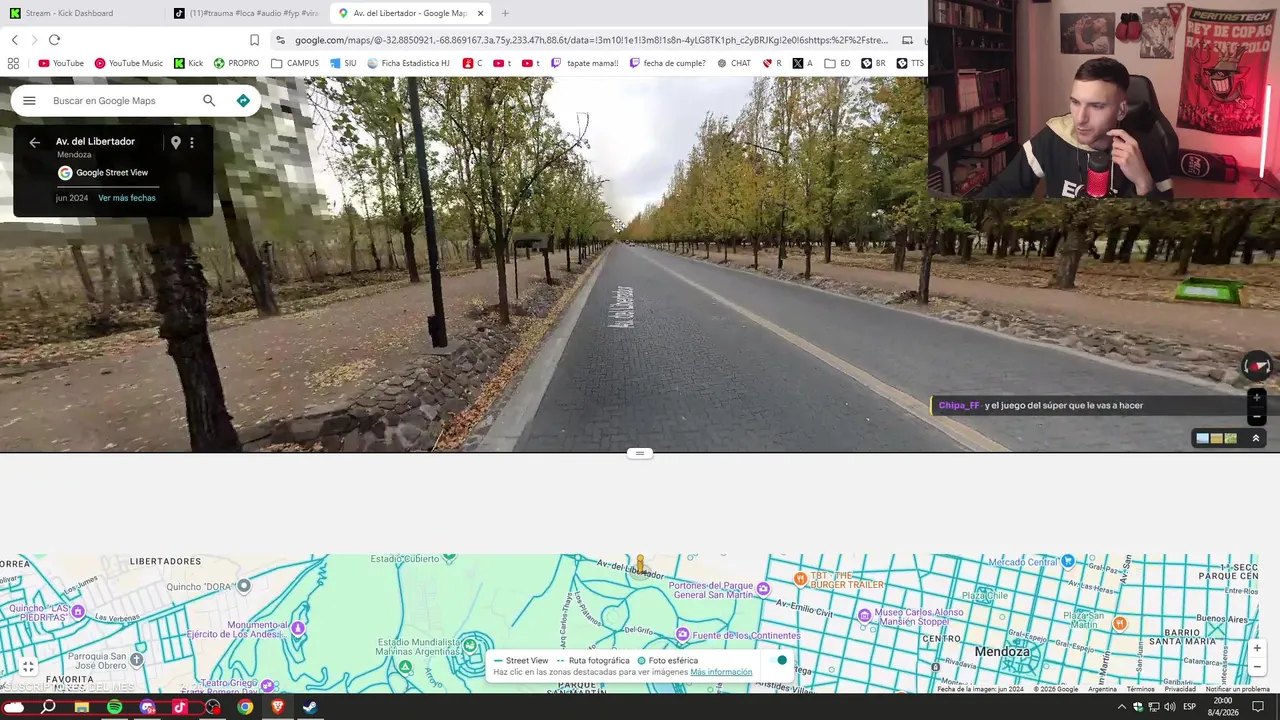Screen dimensions: 1280x720
Task: Open TikTok app from the taskbar
Action: point(180,707)
